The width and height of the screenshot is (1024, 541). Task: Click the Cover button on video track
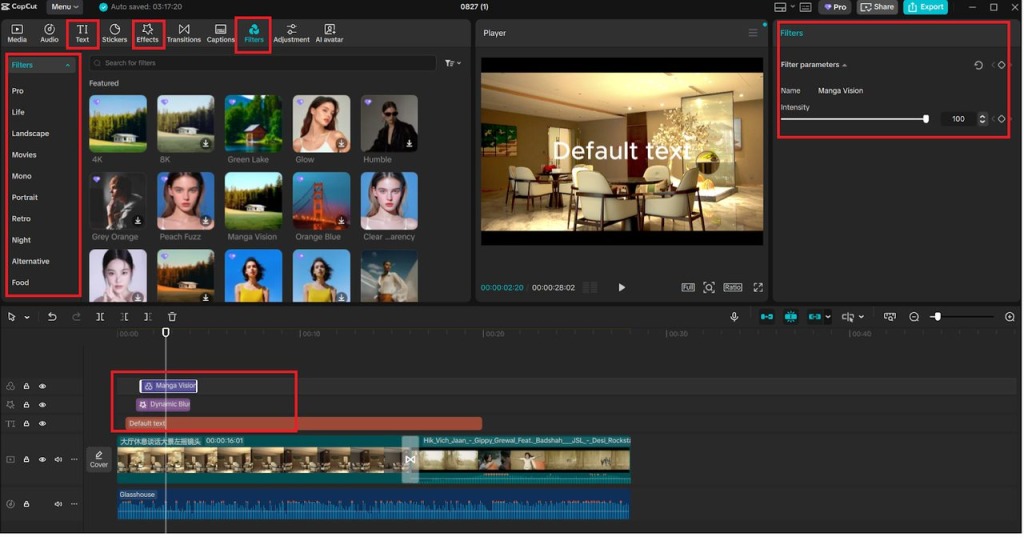[x=99, y=459]
